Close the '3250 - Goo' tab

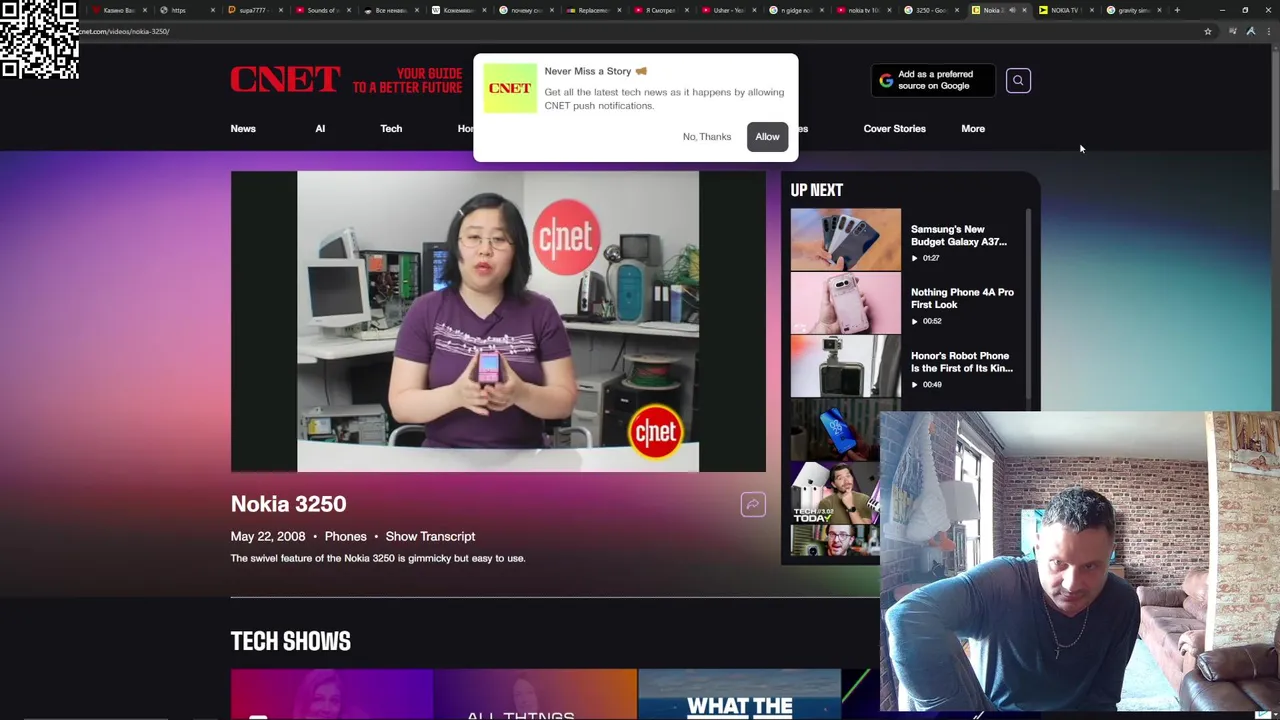click(x=957, y=10)
